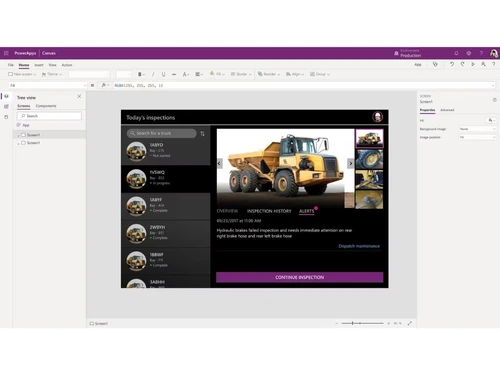Click the App button in command bar
The height and width of the screenshot is (375, 500).
[418, 65]
